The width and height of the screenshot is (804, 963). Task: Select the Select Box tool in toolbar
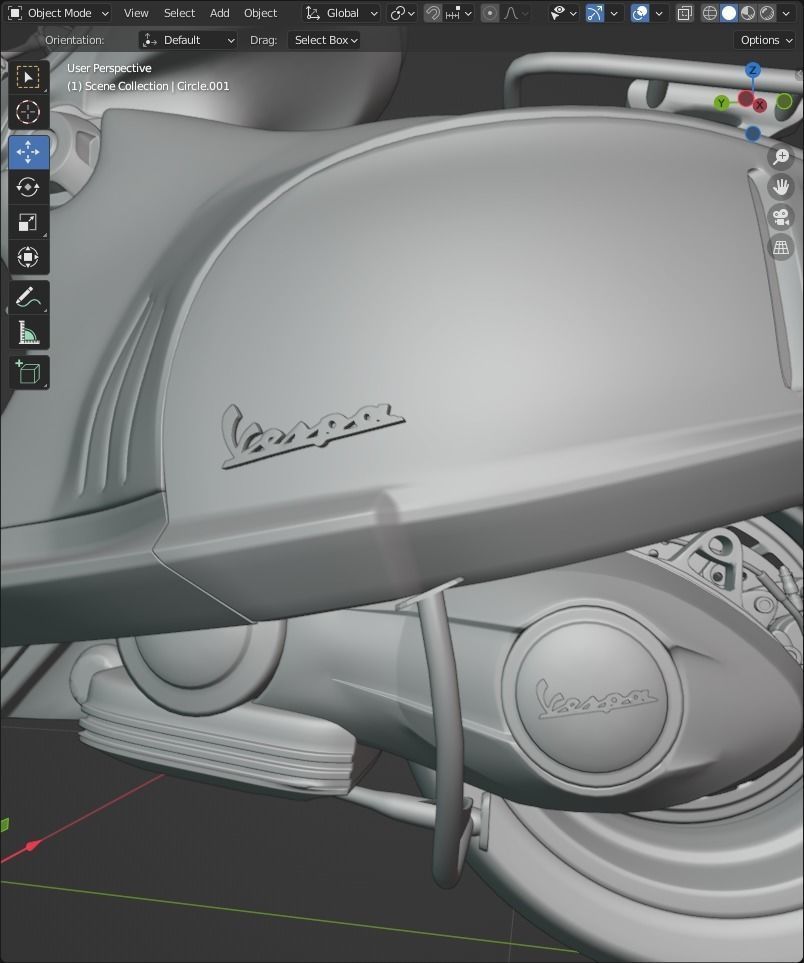click(28, 77)
